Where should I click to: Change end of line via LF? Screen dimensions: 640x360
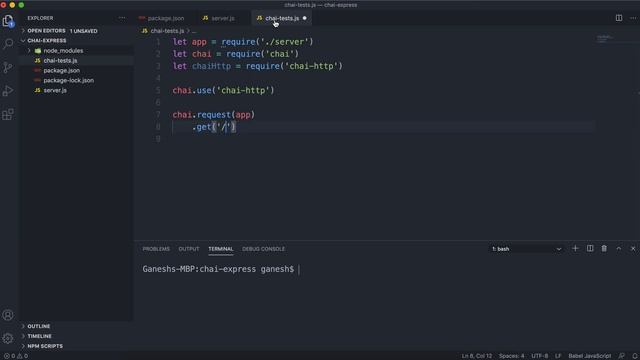pos(558,356)
